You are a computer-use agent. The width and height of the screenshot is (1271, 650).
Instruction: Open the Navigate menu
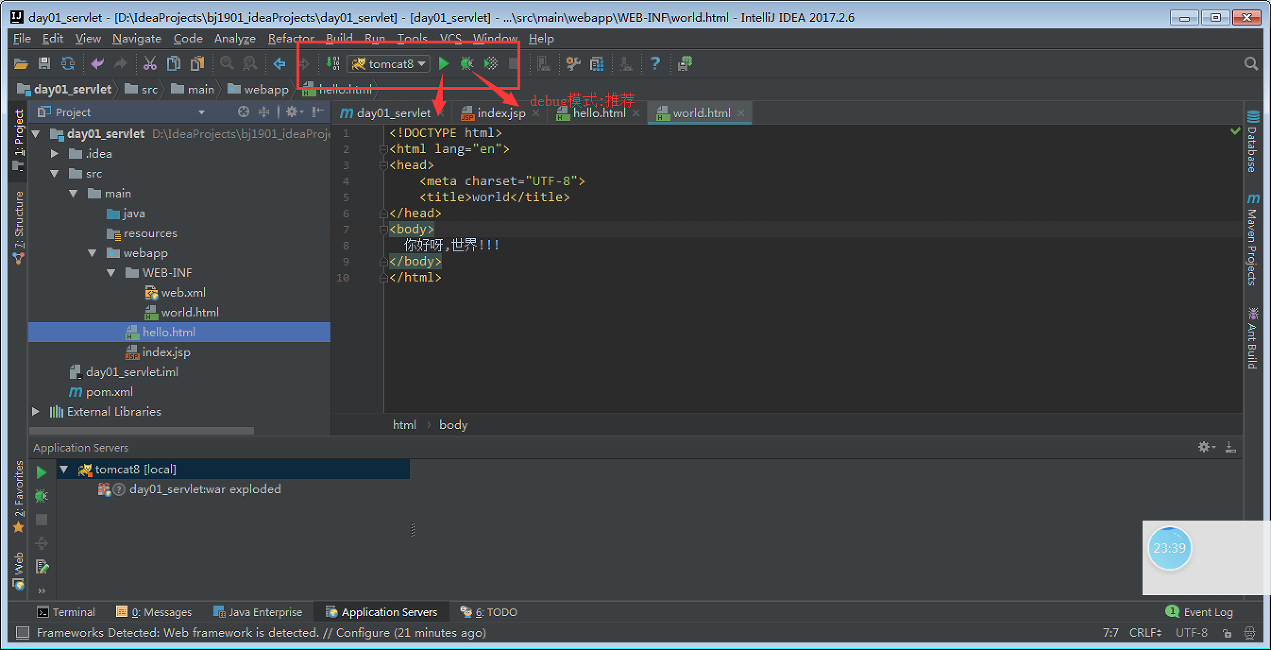tap(136, 39)
